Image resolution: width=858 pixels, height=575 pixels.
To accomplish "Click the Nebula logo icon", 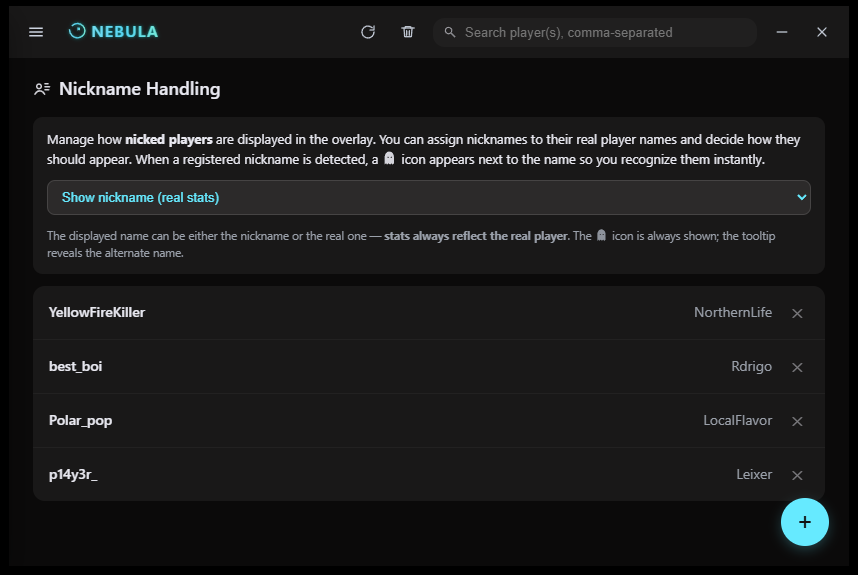I will 77,32.
